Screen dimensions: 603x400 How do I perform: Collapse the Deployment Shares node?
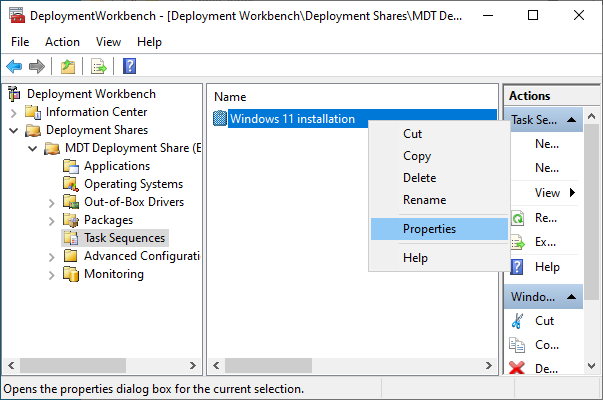(x=14, y=131)
